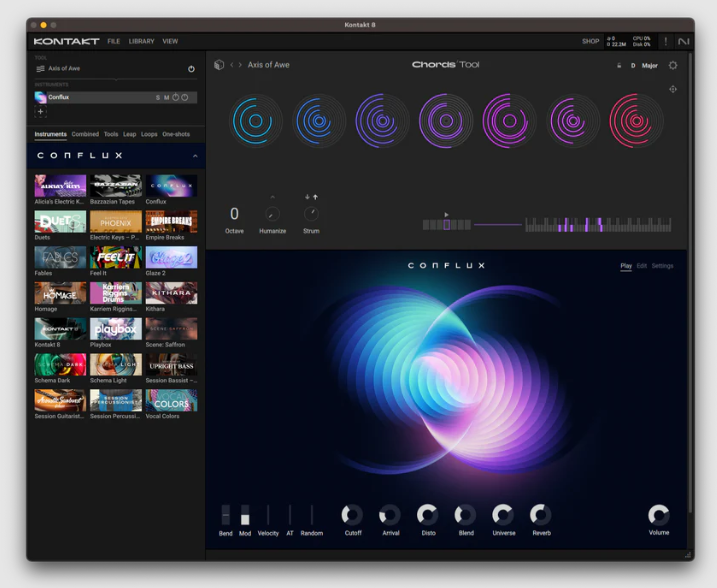Open the Playbox library thumbnail

click(x=116, y=329)
